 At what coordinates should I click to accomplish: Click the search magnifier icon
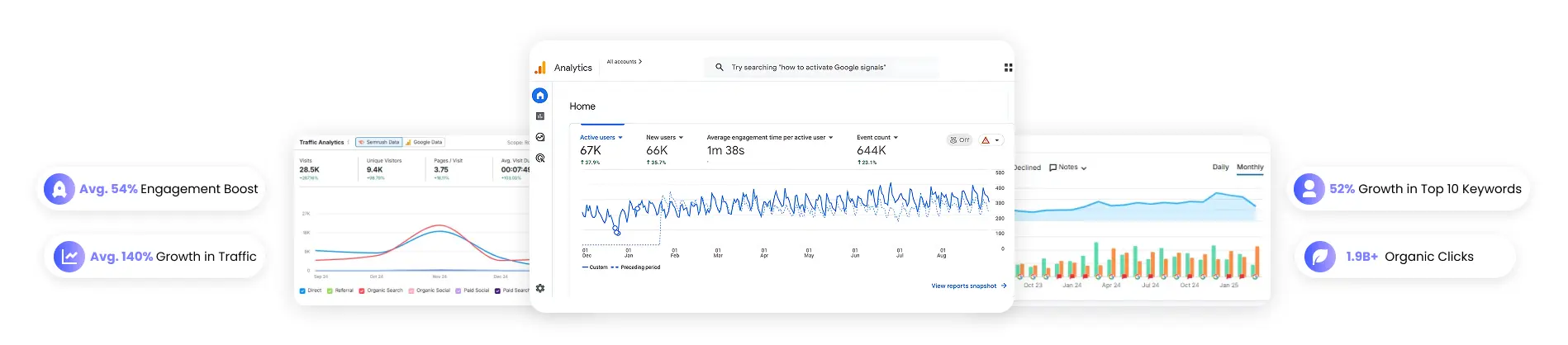pyautogui.click(x=719, y=68)
